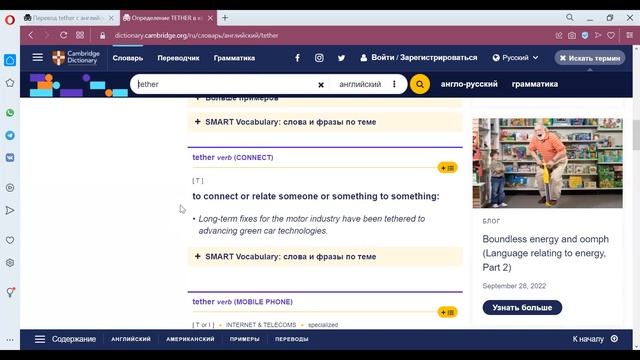Image resolution: width=640 pixels, height=360 pixels.
Task: Open the sidebar send/flow arrow icon
Action: coord(10,210)
